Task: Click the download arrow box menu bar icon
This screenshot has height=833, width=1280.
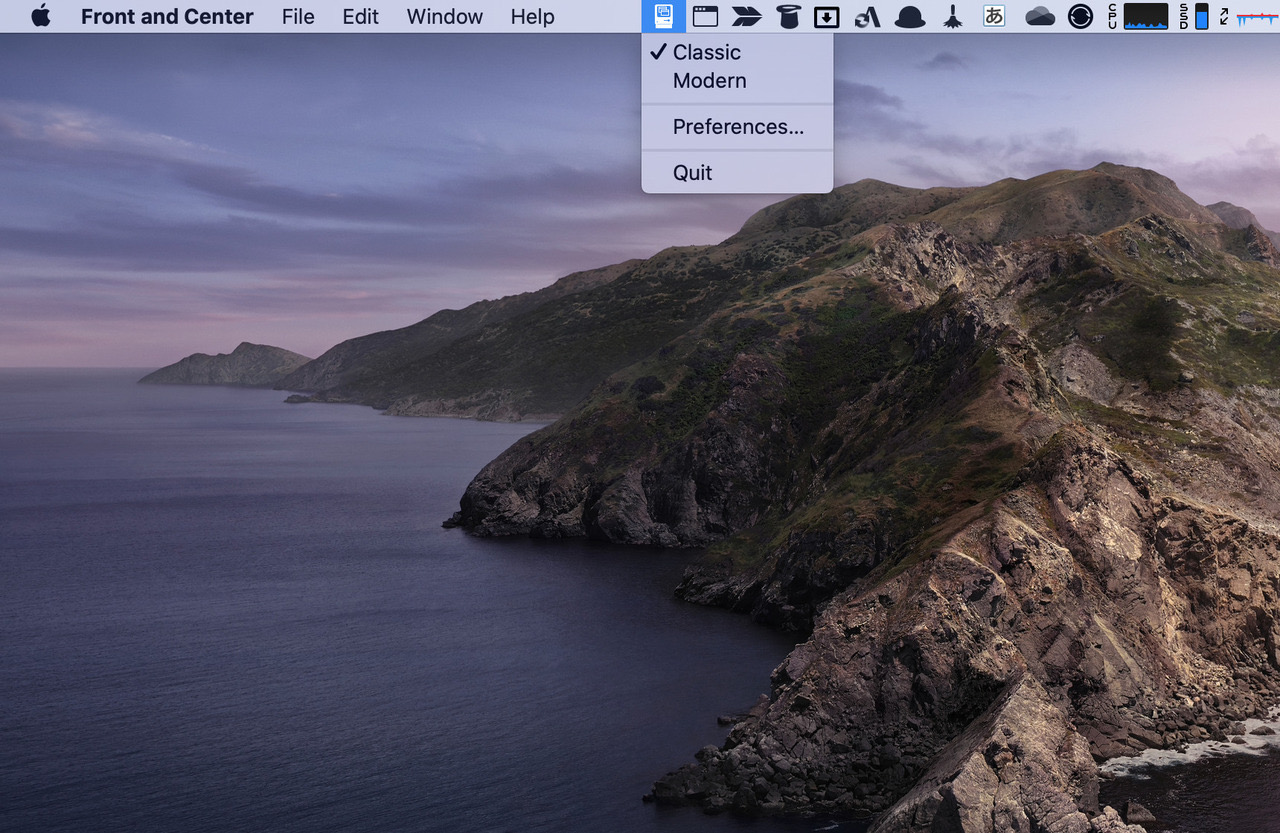Action: point(827,16)
